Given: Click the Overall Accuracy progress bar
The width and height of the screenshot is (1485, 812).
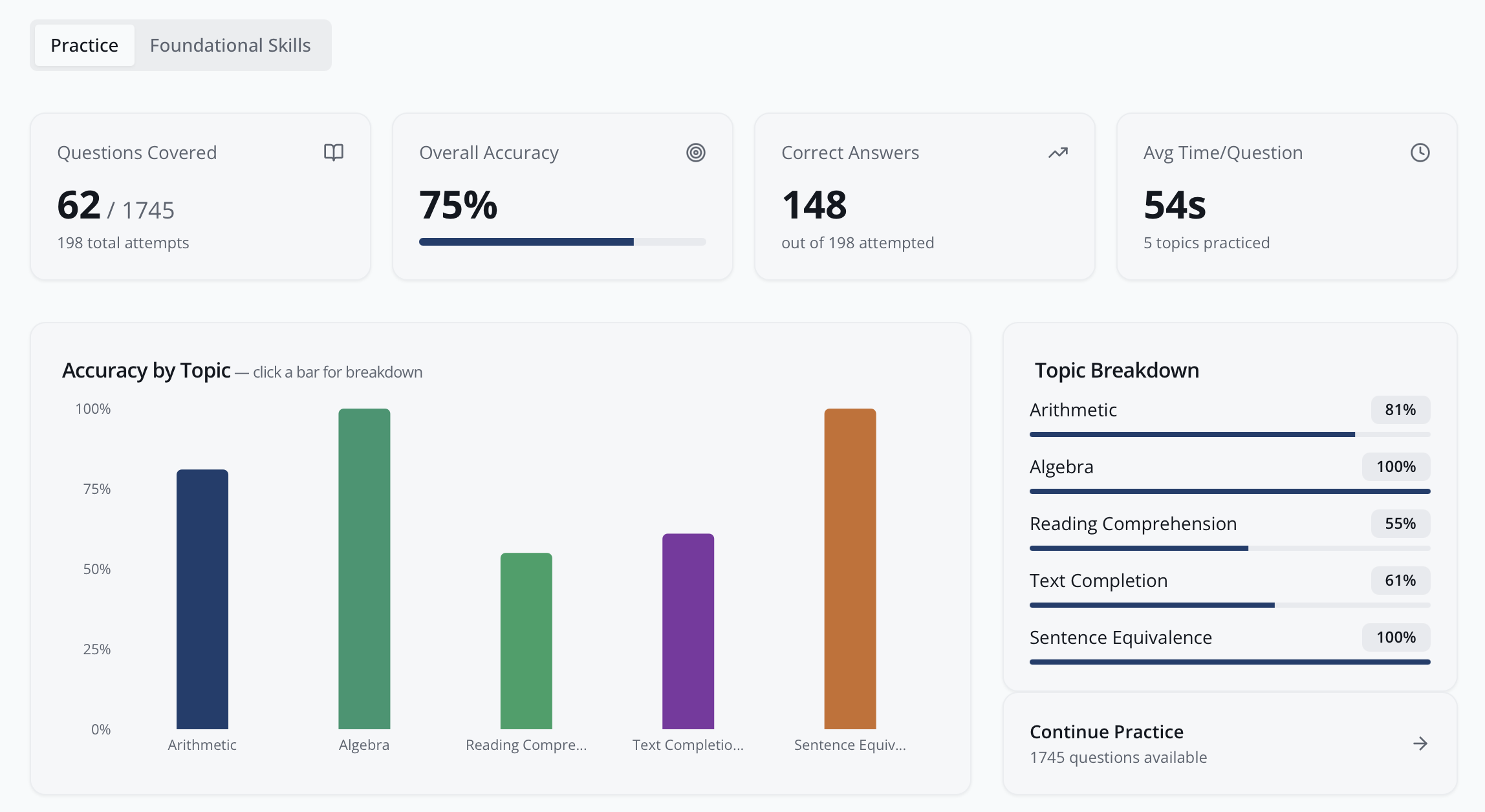Looking at the screenshot, I should click(563, 242).
